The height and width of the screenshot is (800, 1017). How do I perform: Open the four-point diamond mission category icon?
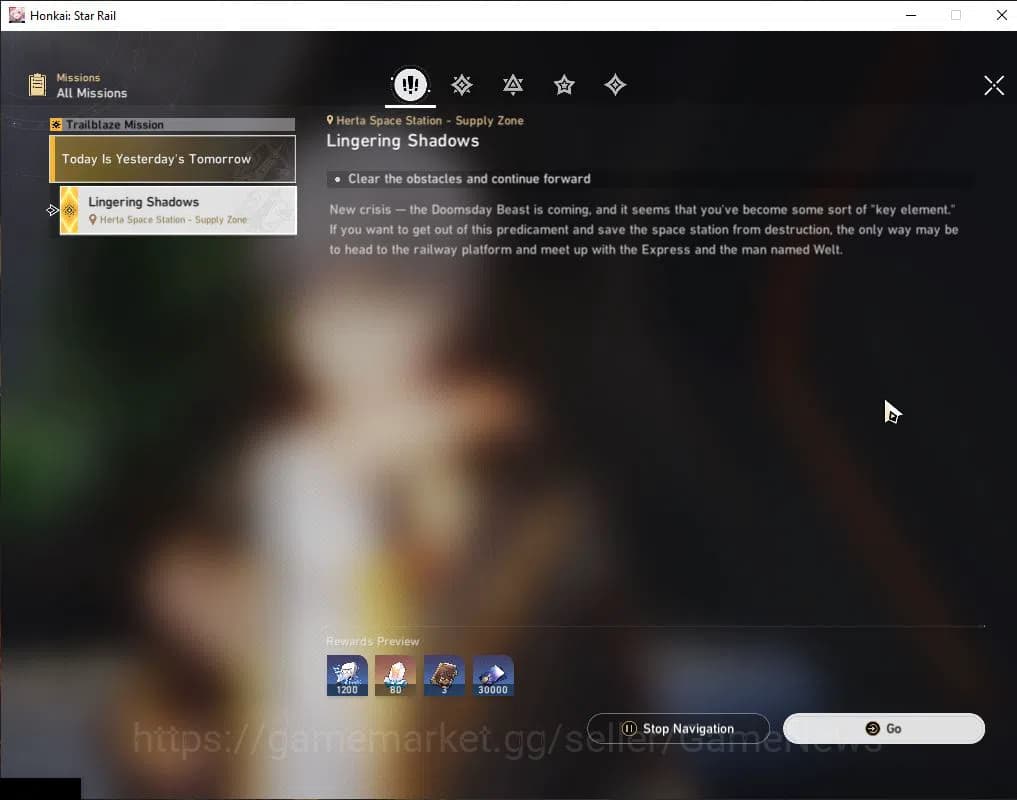615,85
